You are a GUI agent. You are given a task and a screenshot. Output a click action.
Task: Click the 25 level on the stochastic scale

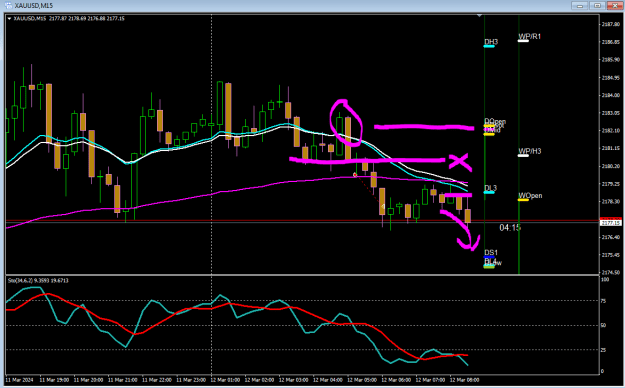point(603,350)
